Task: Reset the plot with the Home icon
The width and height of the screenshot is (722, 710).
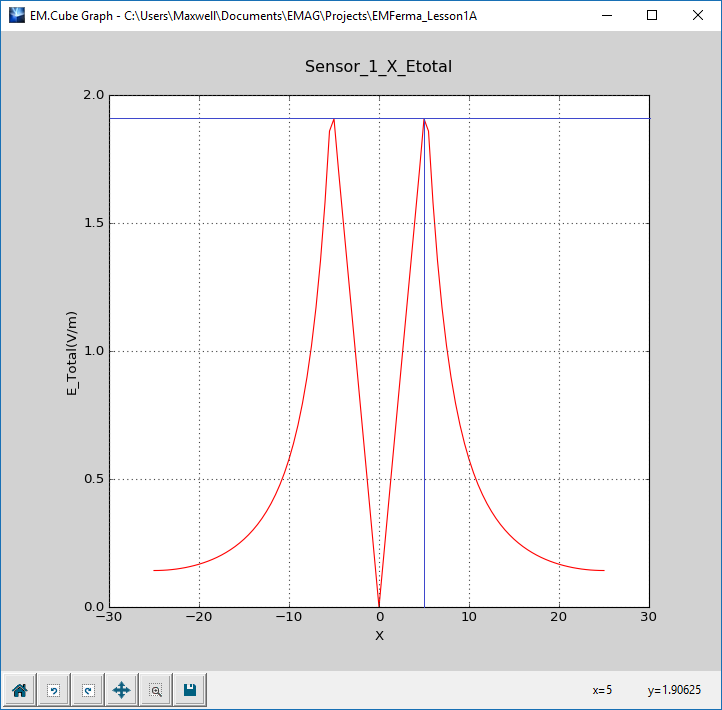Action: (19, 689)
